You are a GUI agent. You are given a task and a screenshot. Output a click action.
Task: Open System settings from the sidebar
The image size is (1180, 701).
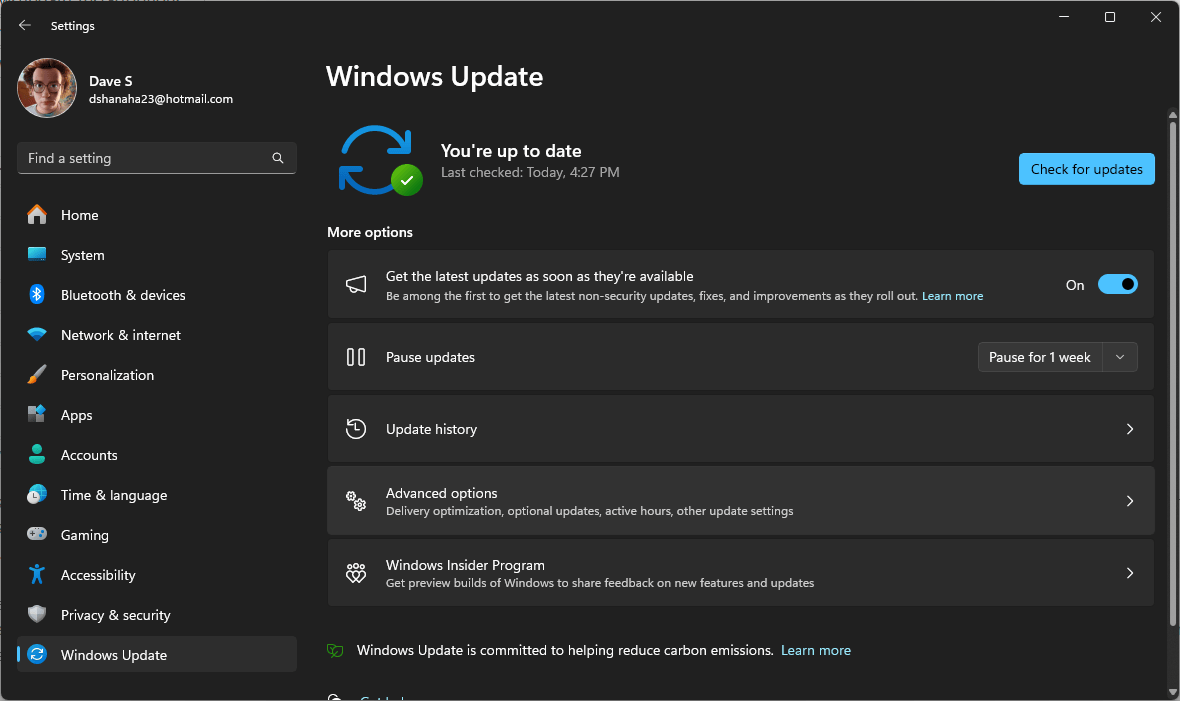coord(82,255)
